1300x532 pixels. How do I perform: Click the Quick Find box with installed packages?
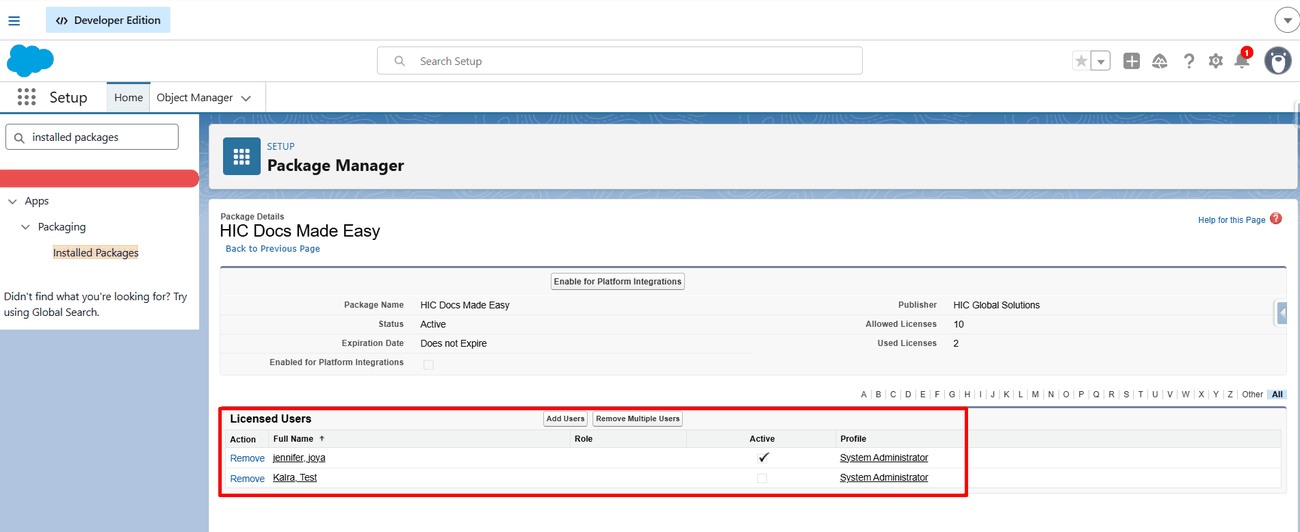coord(92,137)
